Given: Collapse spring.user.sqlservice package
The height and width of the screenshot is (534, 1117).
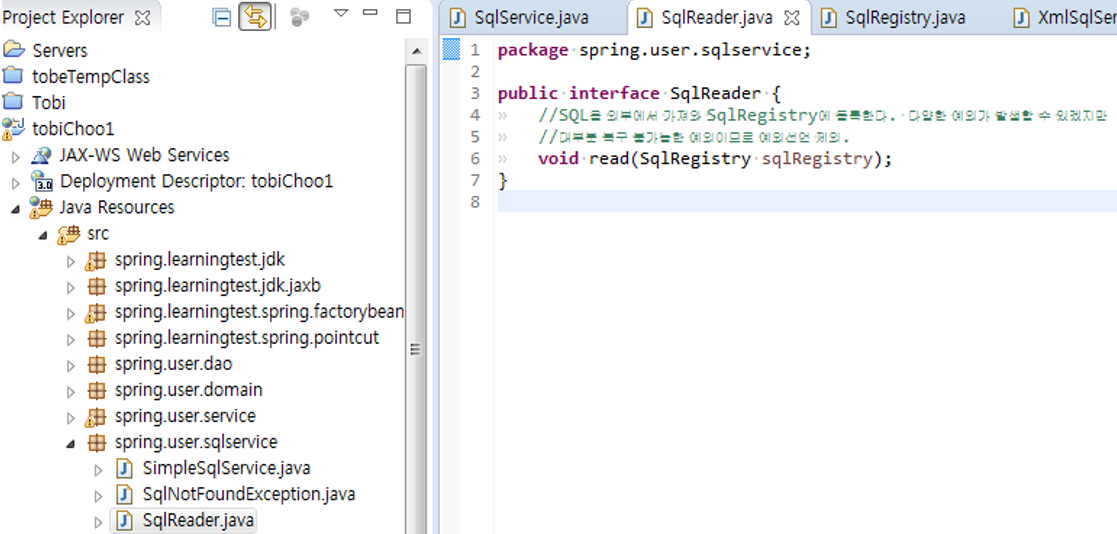Looking at the screenshot, I should [71, 444].
